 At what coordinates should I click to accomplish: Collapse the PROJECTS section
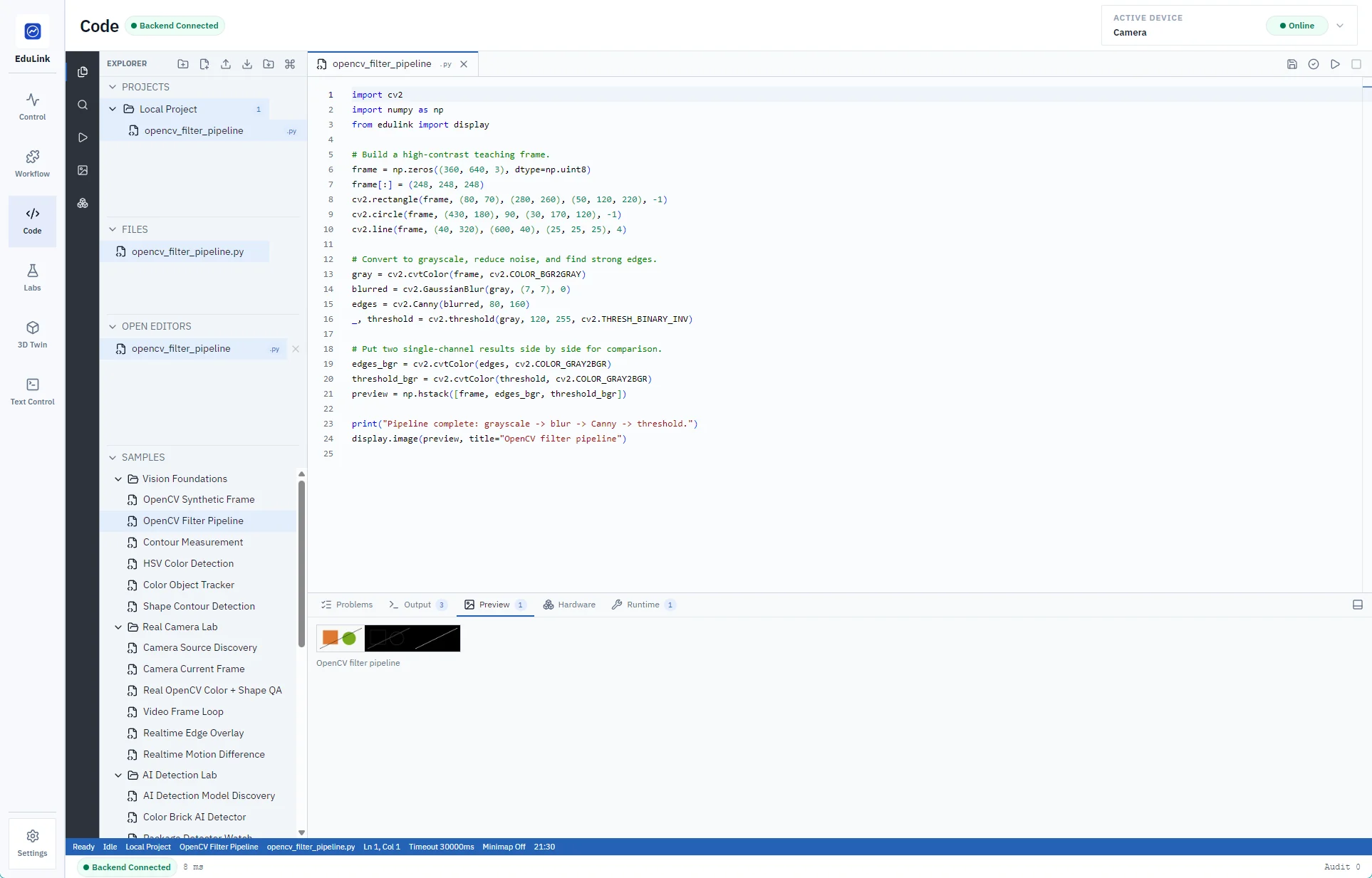(x=113, y=87)
